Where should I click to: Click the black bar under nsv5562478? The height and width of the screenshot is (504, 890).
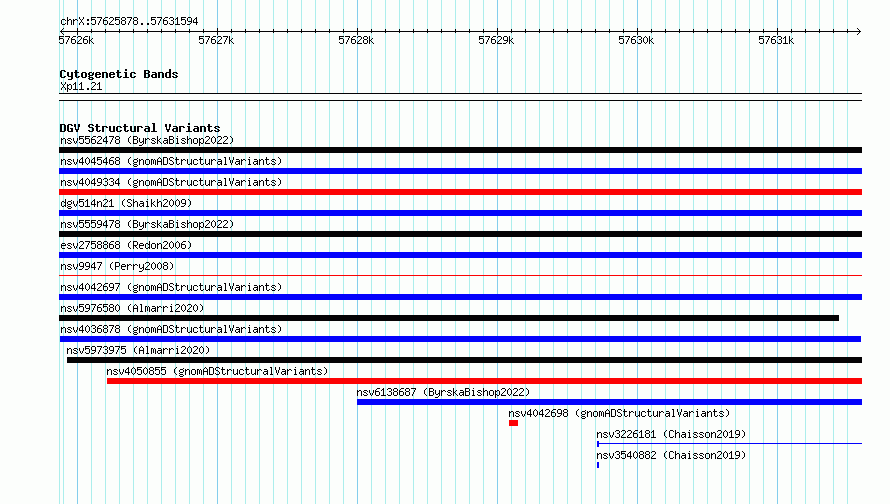[x=460, y=150]
